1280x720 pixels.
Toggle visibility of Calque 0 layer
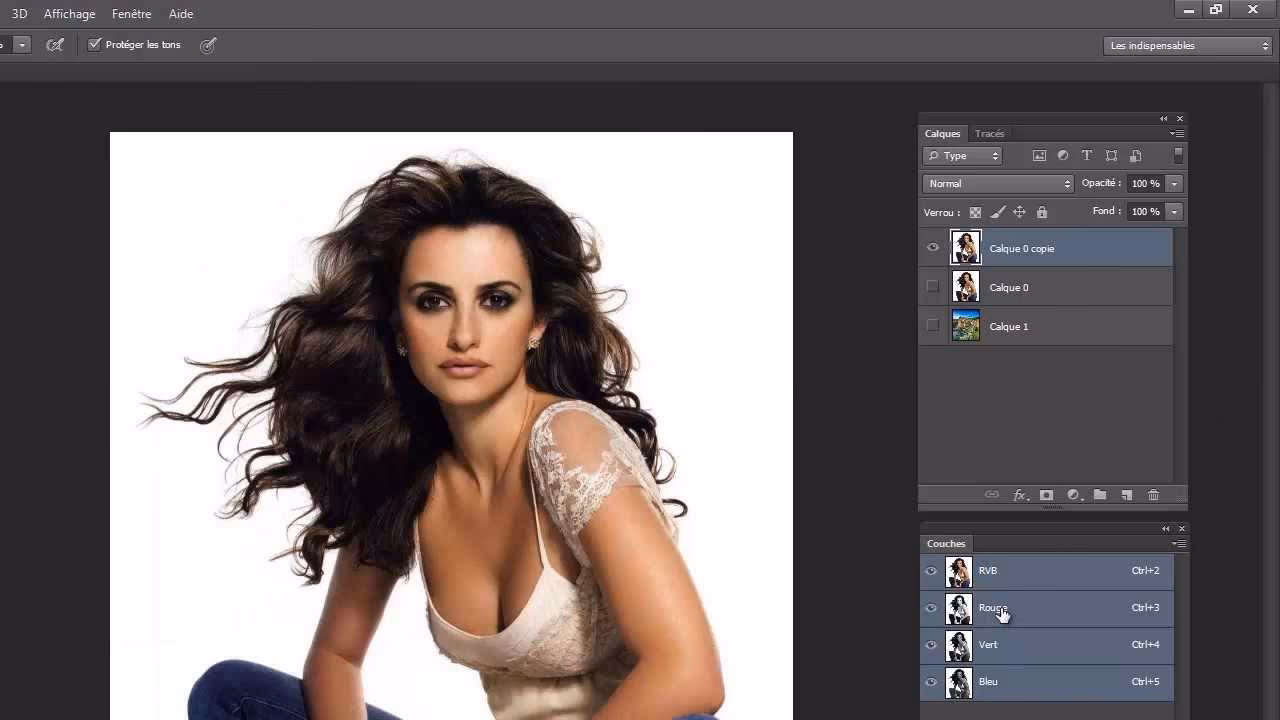pos(932,287)
